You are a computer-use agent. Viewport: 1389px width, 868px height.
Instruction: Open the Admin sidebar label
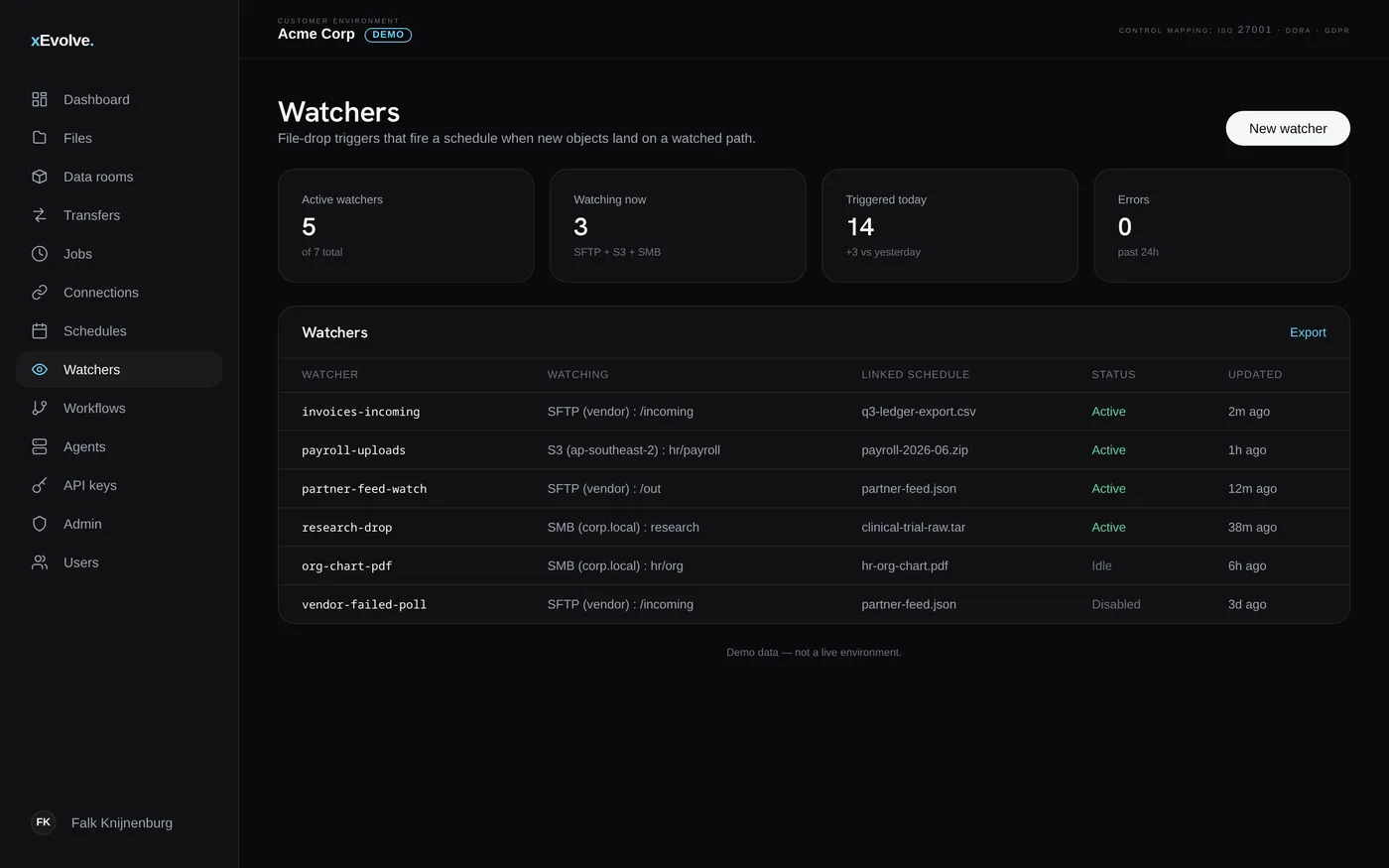point(82,524)
